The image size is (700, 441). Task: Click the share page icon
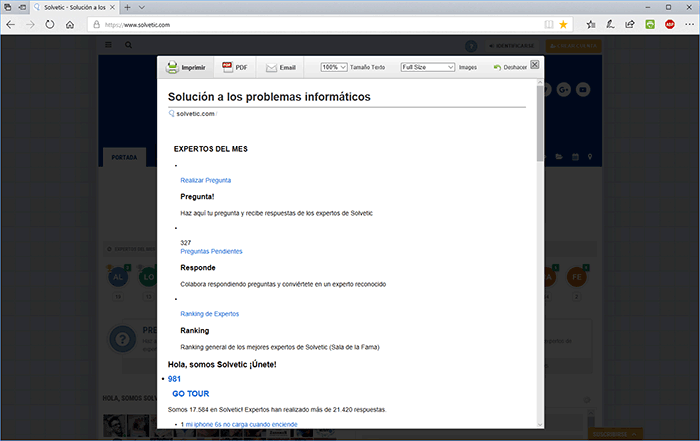630,25
